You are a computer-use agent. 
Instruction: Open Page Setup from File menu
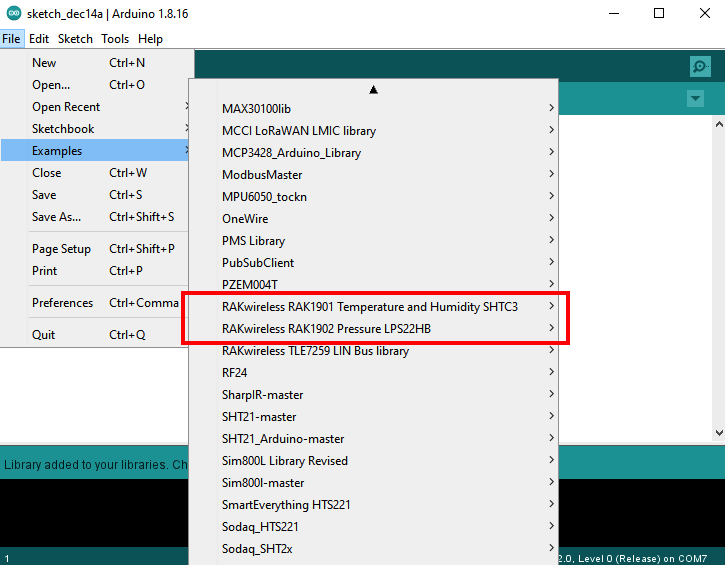pos(94,249)
